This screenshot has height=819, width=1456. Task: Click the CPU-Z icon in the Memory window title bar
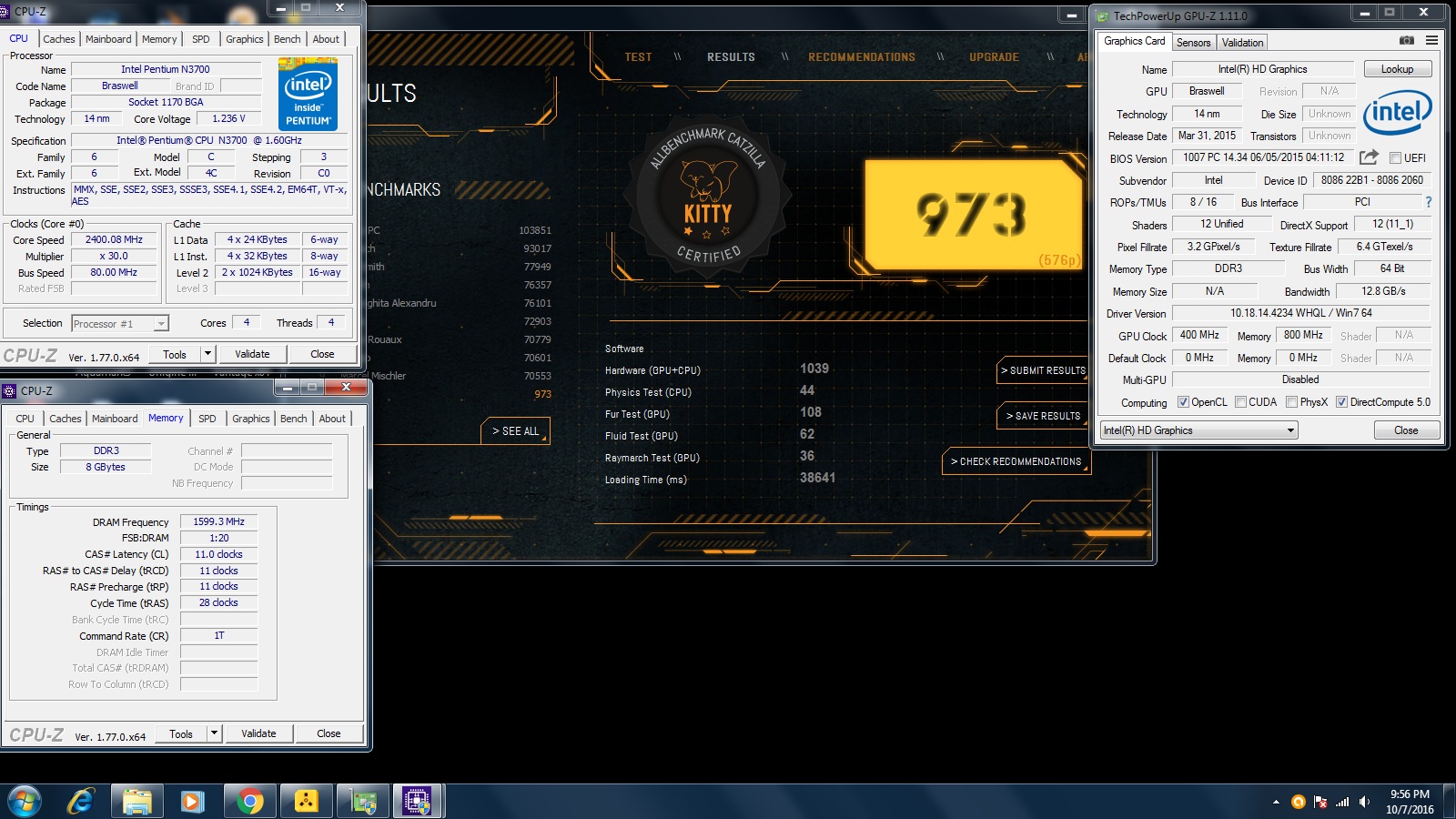coord(10,390)
